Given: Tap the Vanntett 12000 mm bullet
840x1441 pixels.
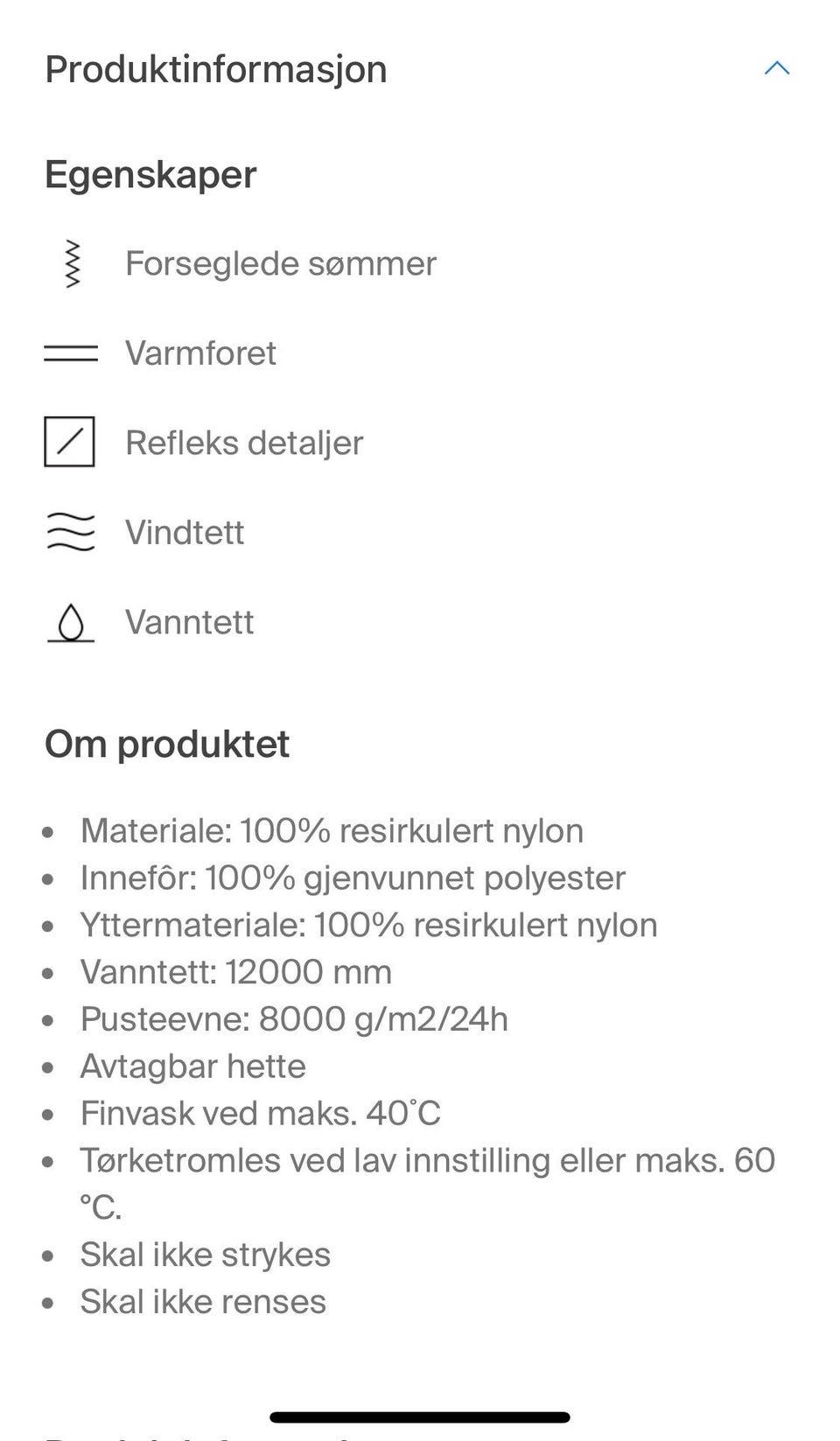Looking at the screenshot, I should point(236,971).
